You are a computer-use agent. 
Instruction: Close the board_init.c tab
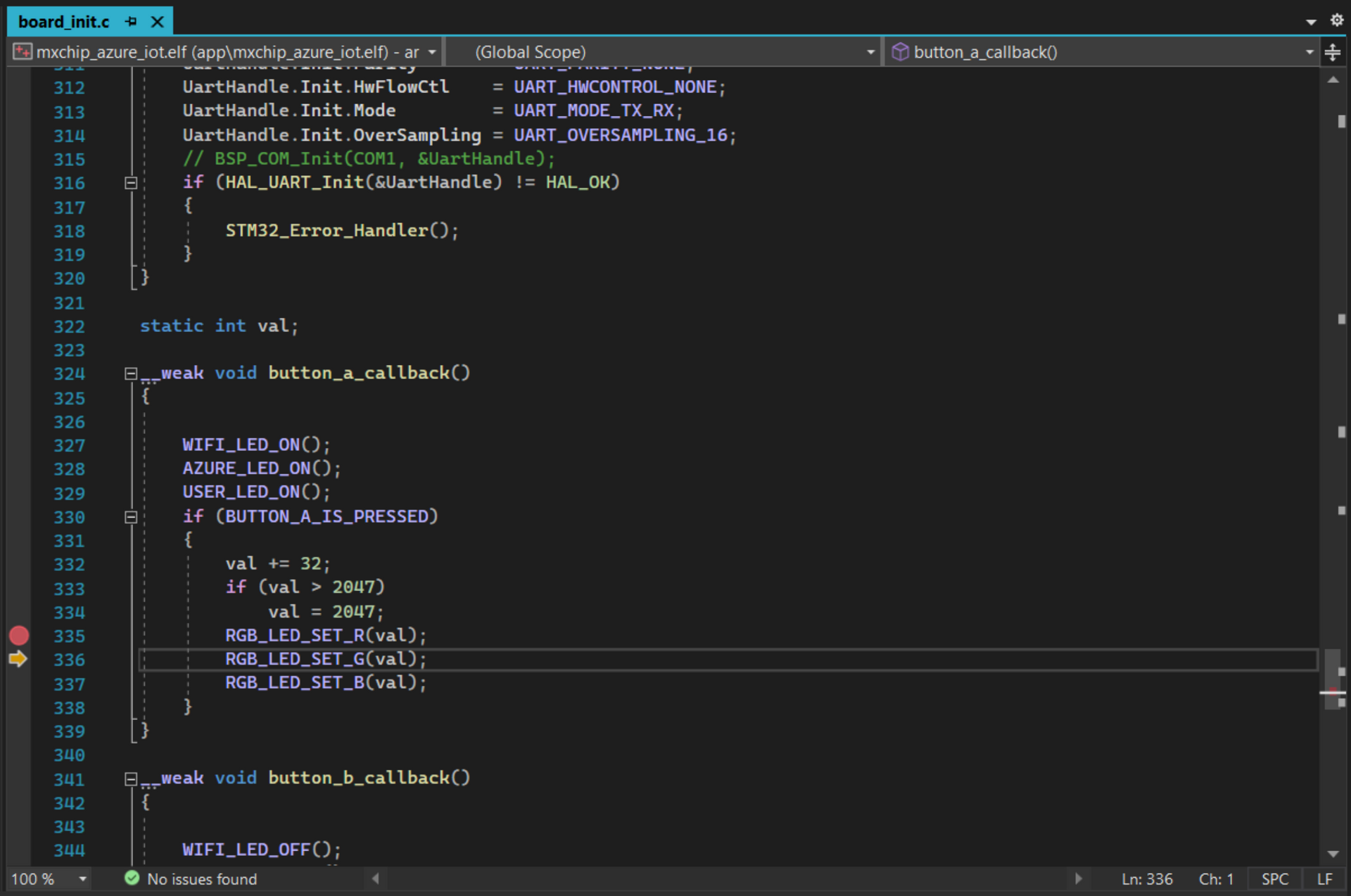[x=158, y=22]
